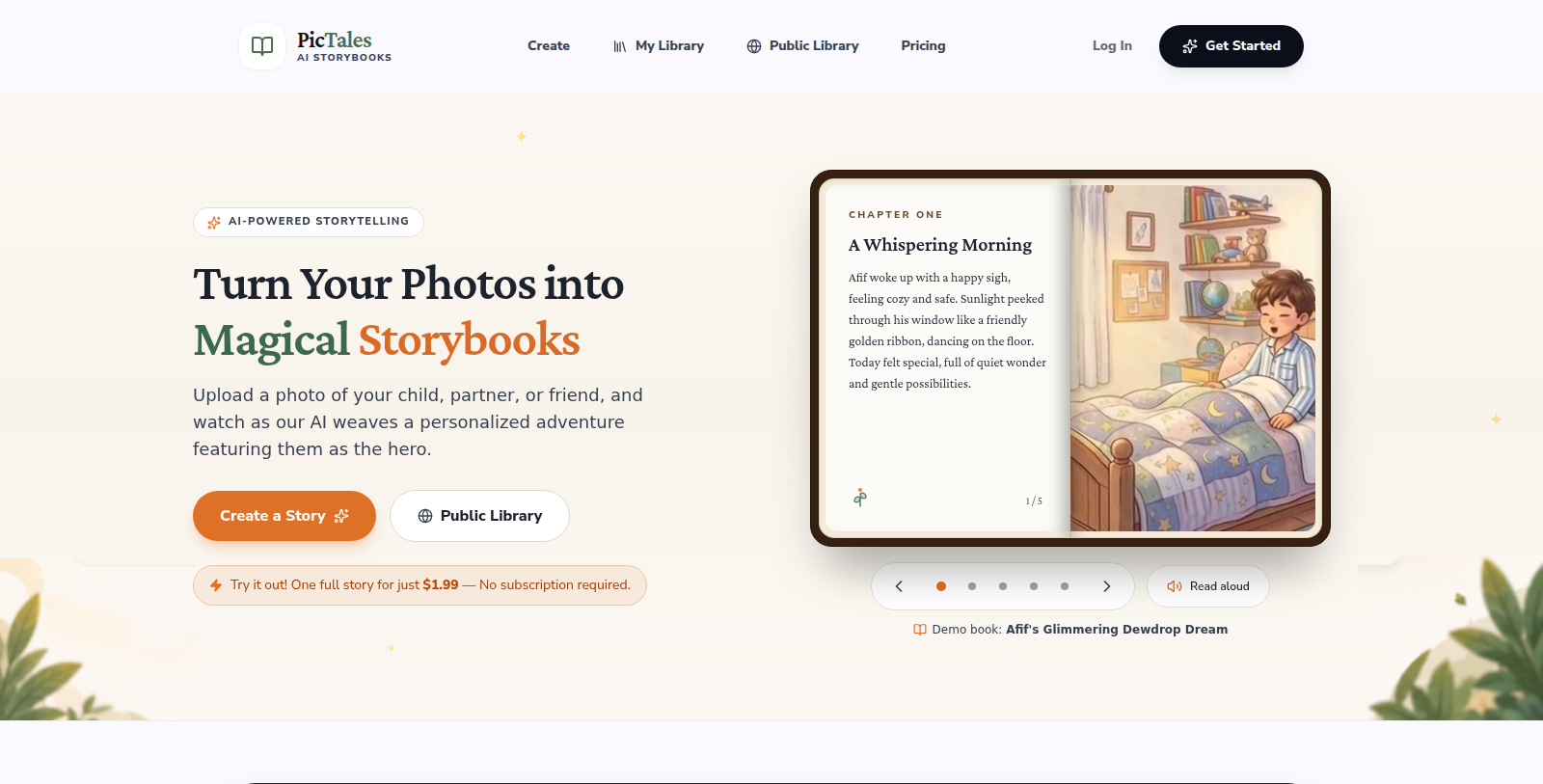Click the next page chevron under the book
Viewport: 1543px width, 784px height.
(1107, 586)
